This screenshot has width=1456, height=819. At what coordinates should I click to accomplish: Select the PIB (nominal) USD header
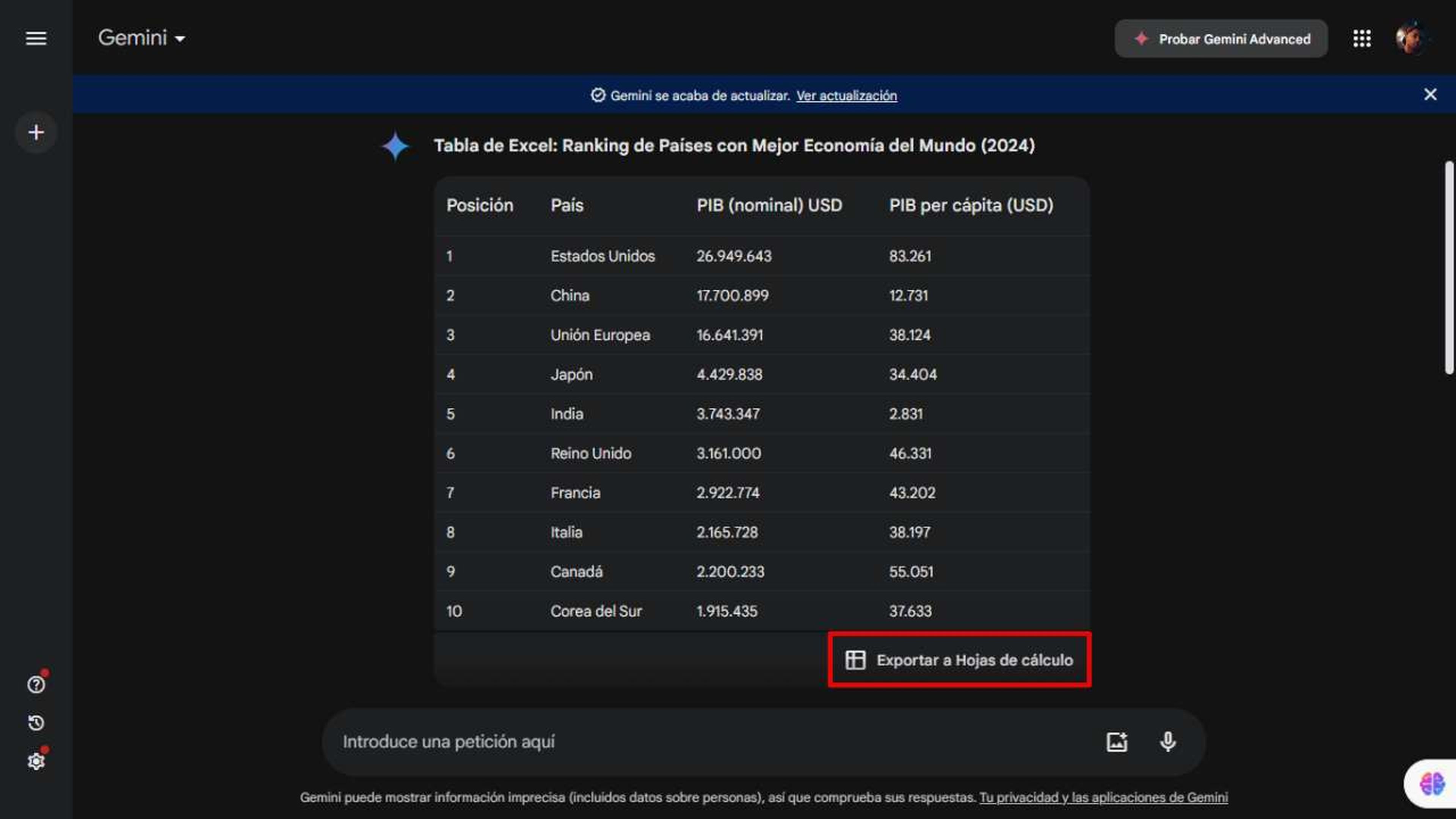coord(769,205)
